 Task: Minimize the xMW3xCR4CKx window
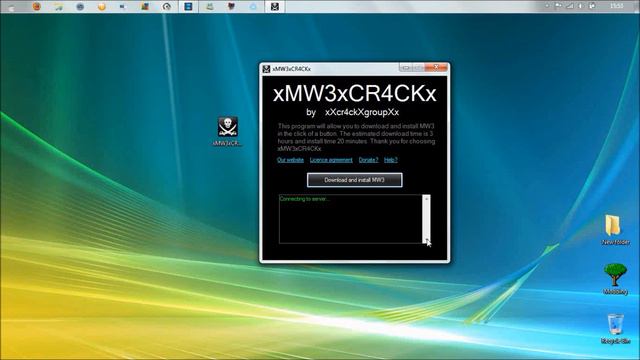pos(405,68)
